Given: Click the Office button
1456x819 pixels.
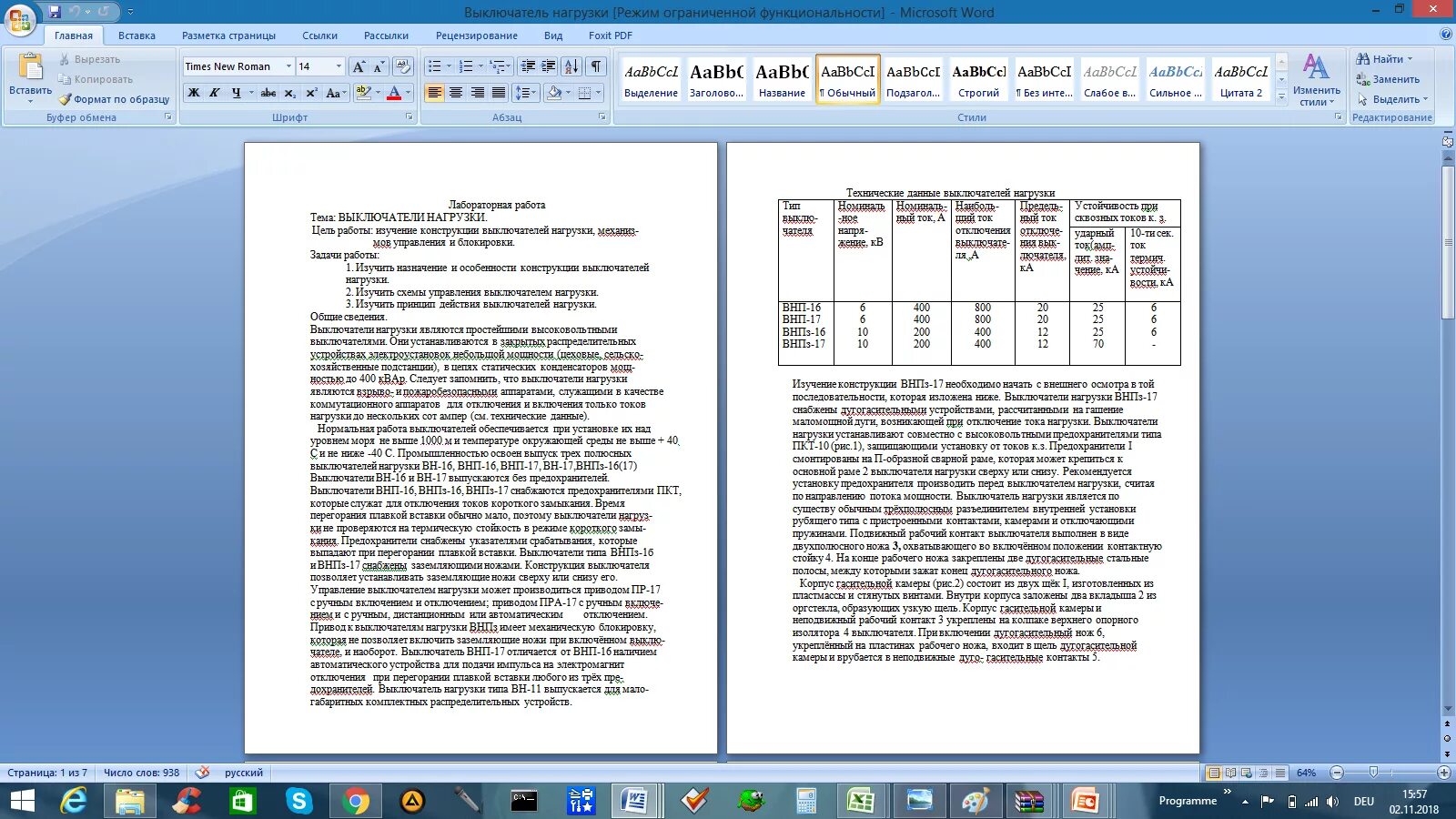Looking at the screenshot, I should pos(20,18).
